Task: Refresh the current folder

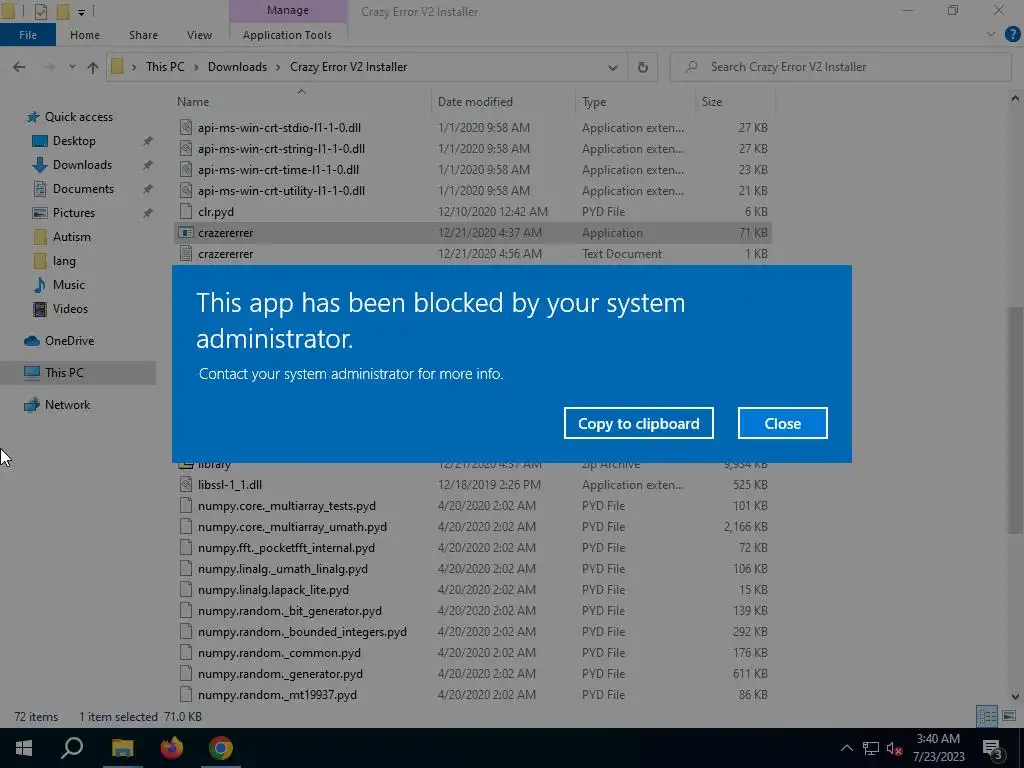Action: (643, 67)
